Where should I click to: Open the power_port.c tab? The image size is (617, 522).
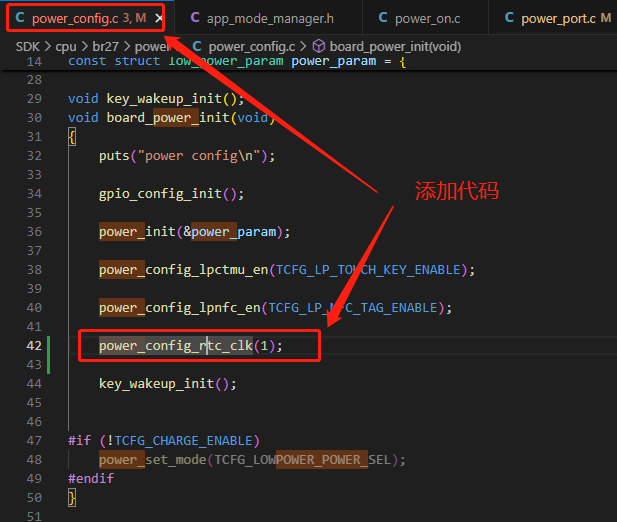[x=558, y=18]
